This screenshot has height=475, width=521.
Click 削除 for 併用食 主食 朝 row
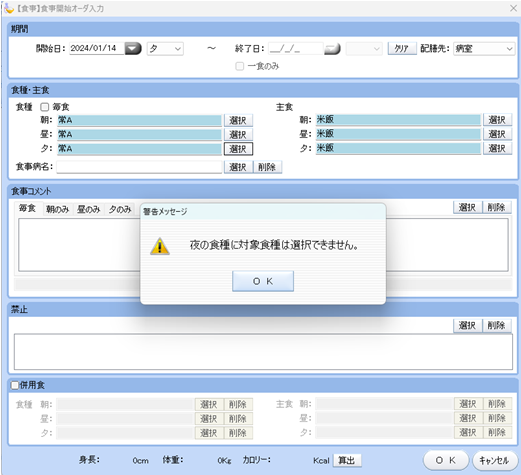click(497, 404)
